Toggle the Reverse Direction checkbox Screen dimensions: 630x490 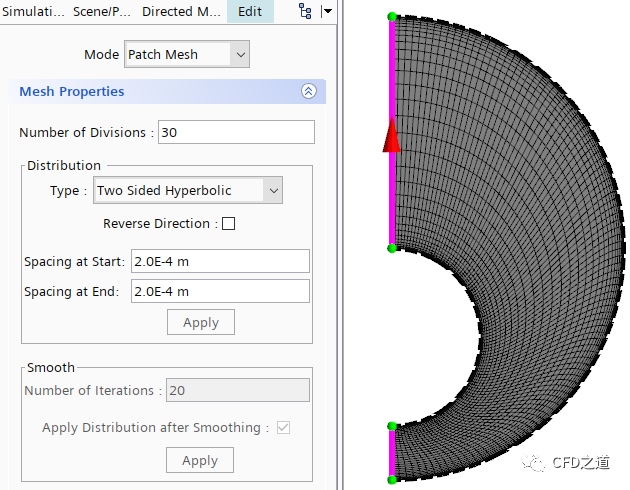pos(228,224)
